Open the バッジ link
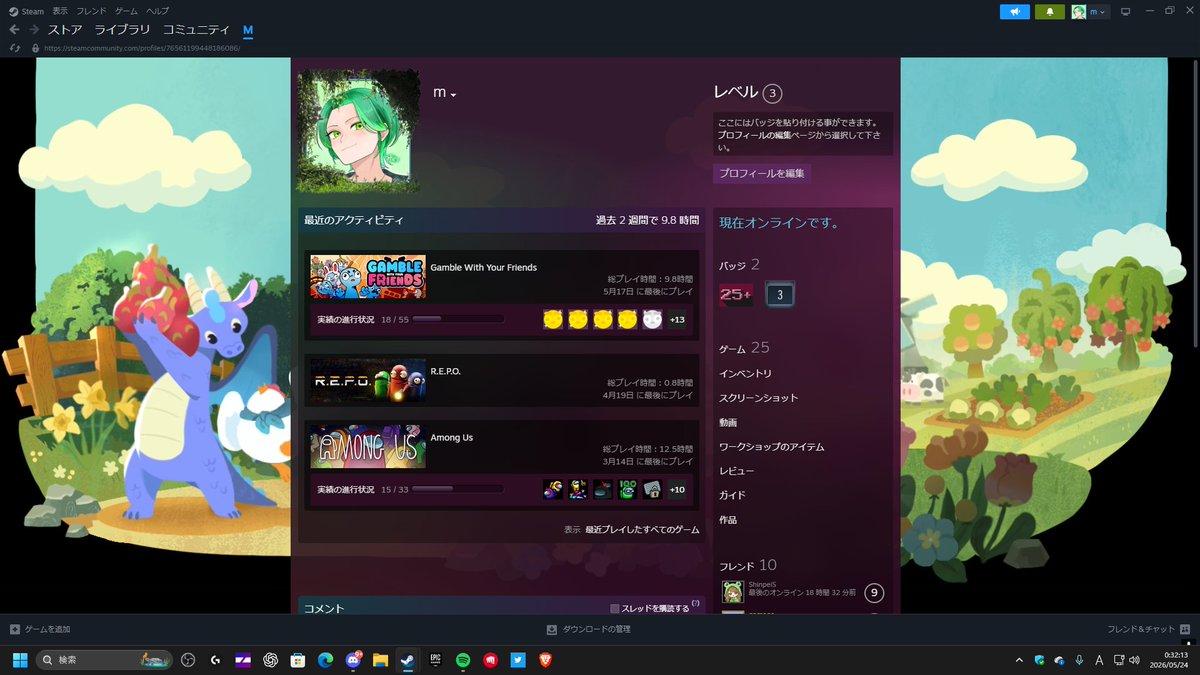The height and width of the screenshot is (675, 1200). click(x=740, y=265)
